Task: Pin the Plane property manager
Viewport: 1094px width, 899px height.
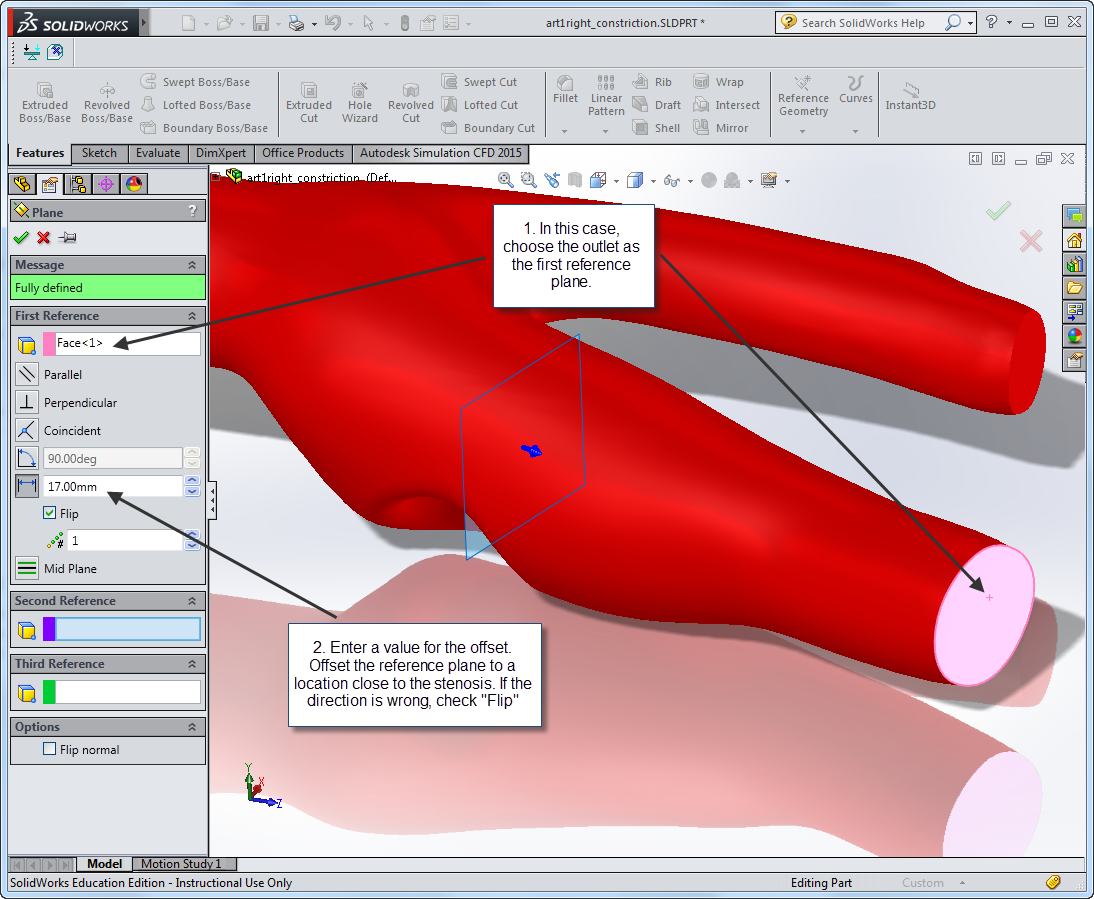Action: (68, 238)
